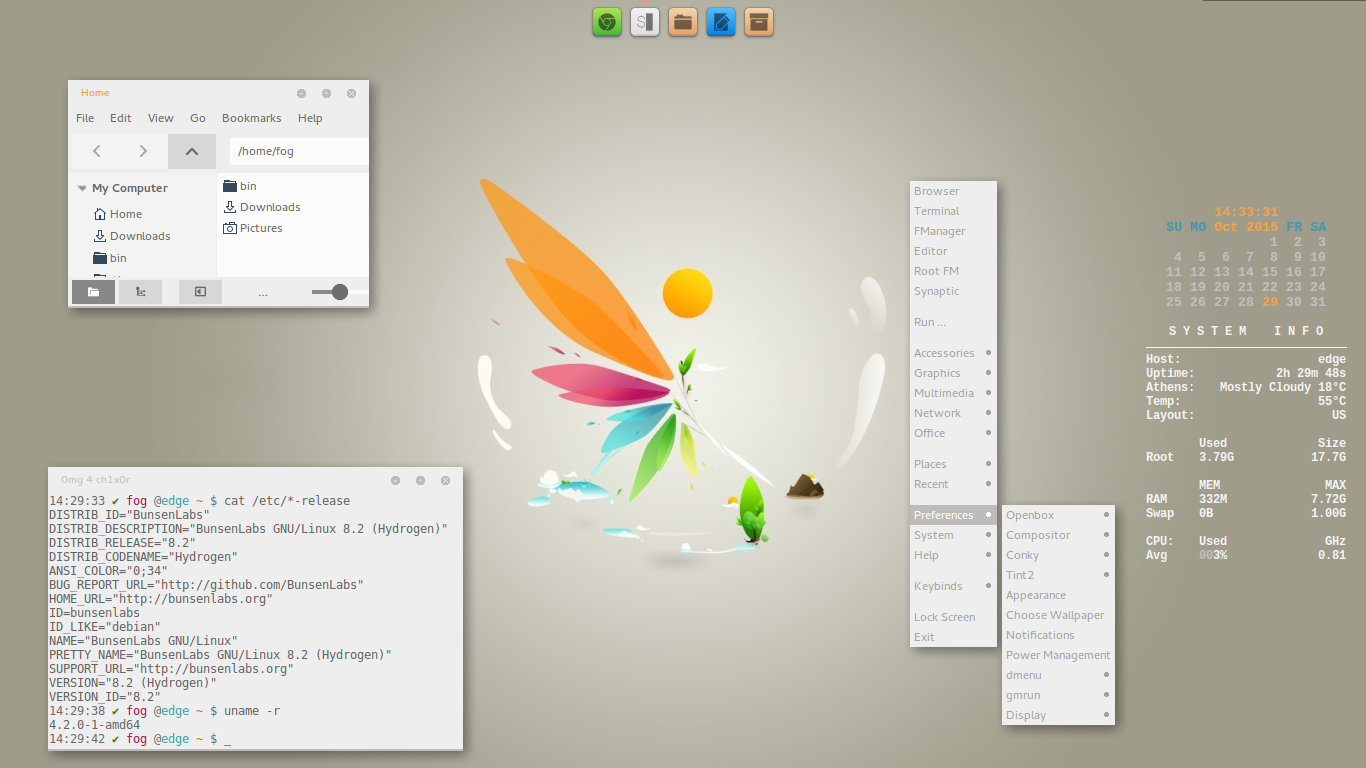This screenshot has height=768, width=1366.
Task: Go up to parent folder in file manager
Action: tap(192, 151)
